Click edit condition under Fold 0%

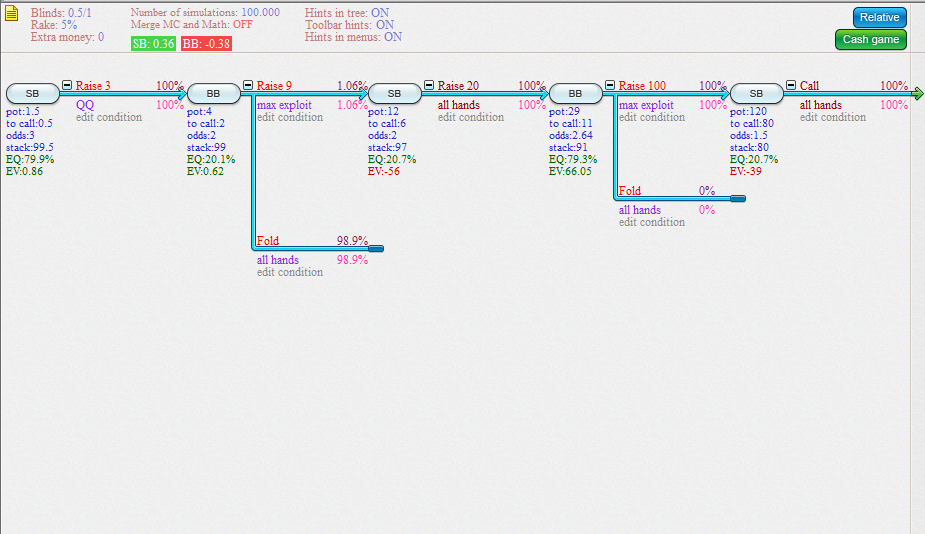point(652,222)
